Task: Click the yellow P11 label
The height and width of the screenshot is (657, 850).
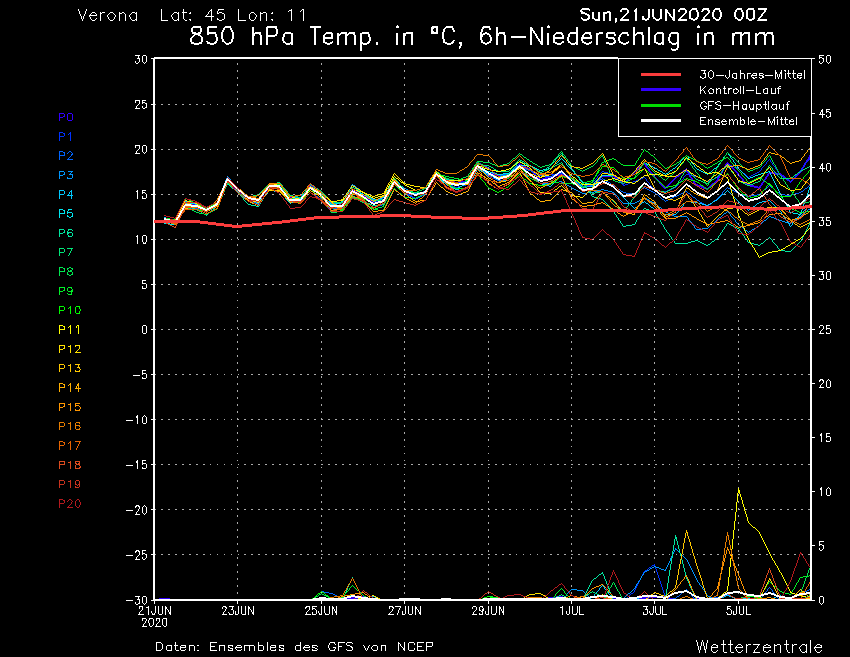Action: click(x=69, y=330)
